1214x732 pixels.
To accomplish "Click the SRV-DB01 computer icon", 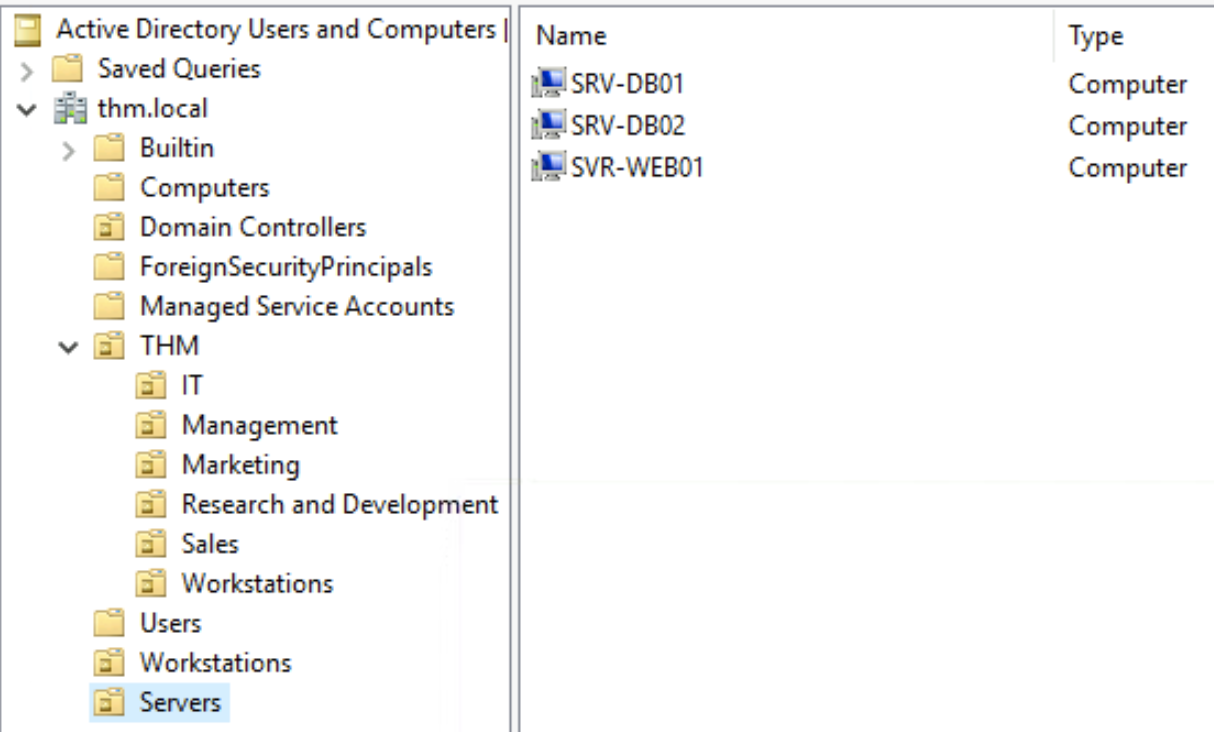I will (x=551, y=84).
